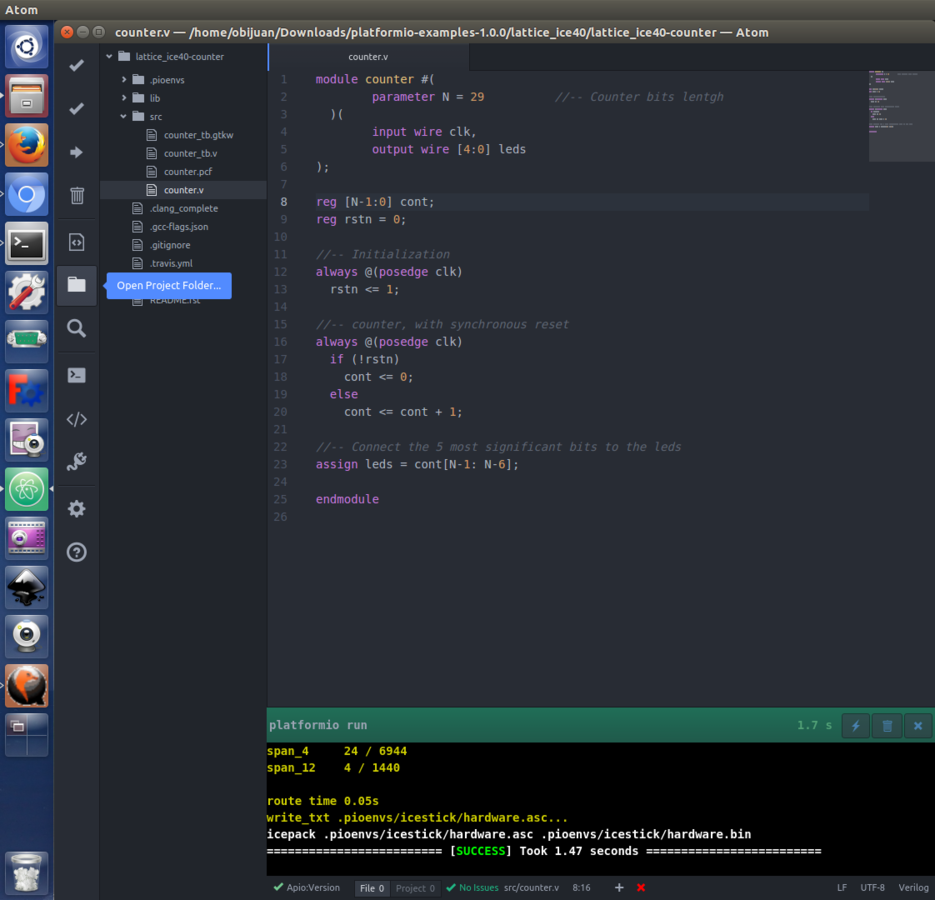Toggle the File 0 linter scope
The height and width of the screenshot is (900, 935).
pyautogui.click(x=372, y=888)
